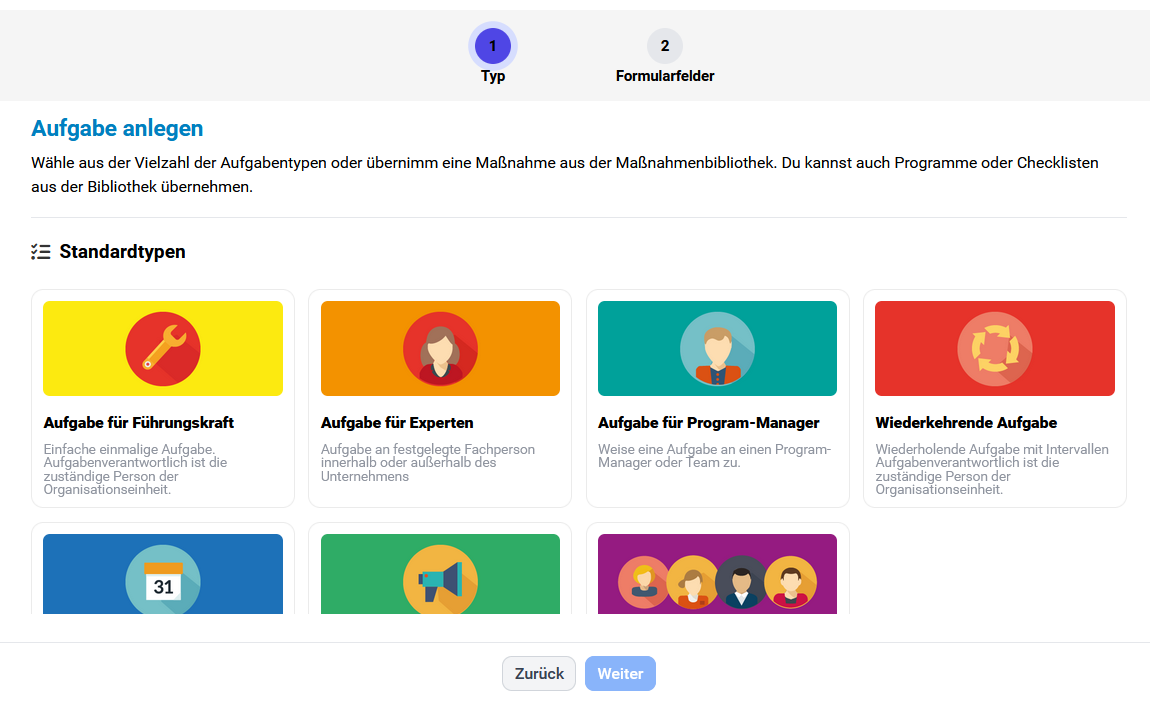Click the recurring arrows icon on red card

click(x=994, y=348)
